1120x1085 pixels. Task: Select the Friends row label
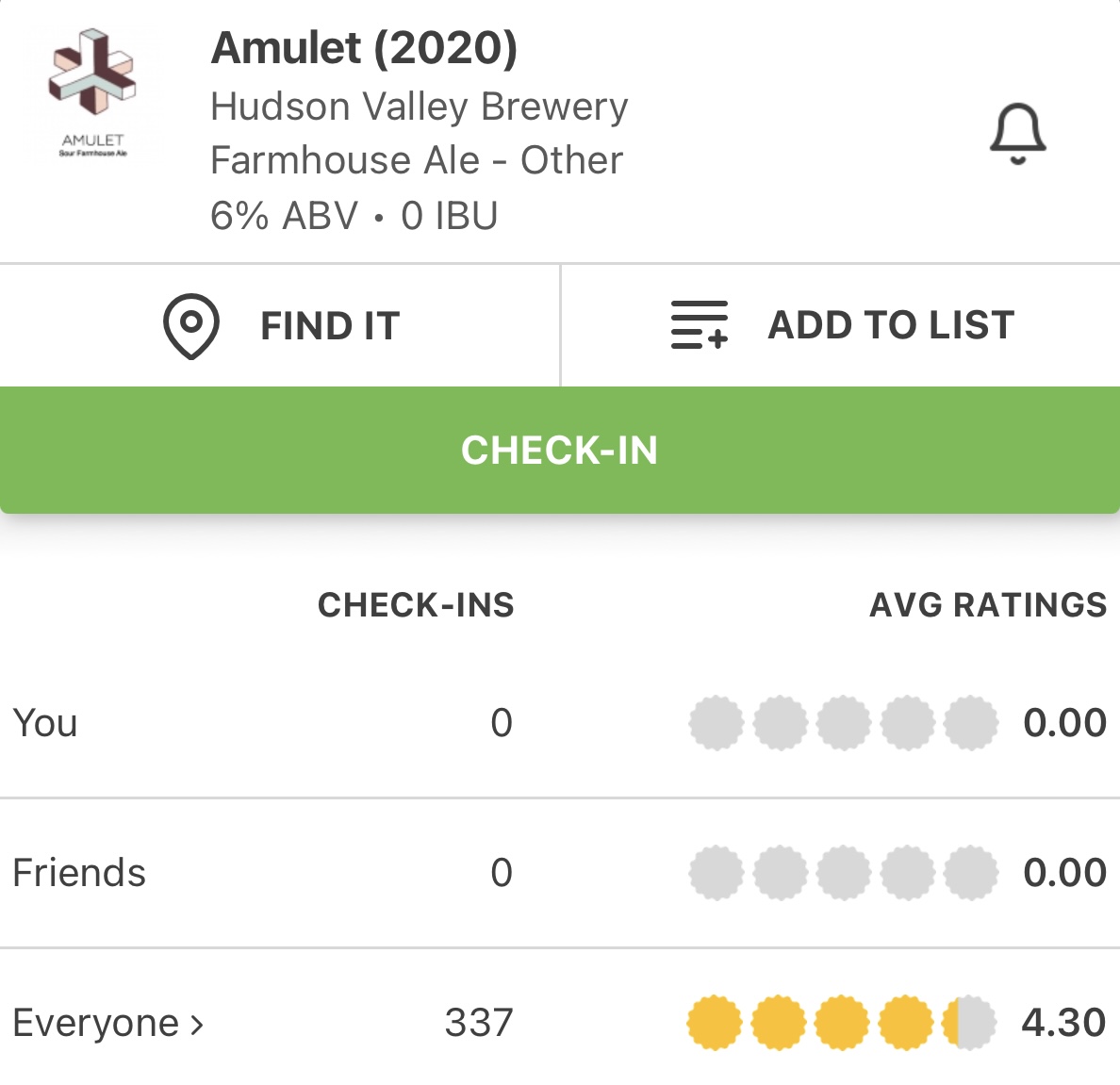(x=79, y=873)
